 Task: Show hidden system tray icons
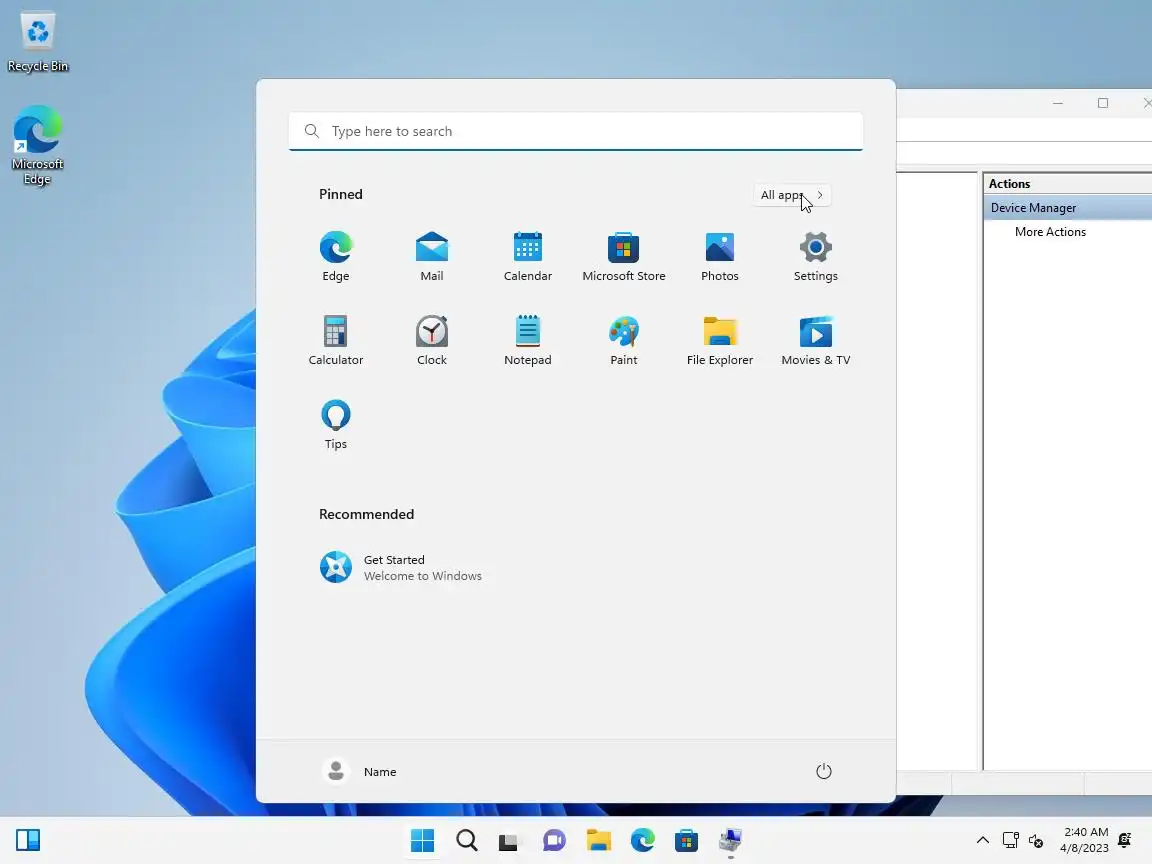pyautogui.click(x=982, y=840)
